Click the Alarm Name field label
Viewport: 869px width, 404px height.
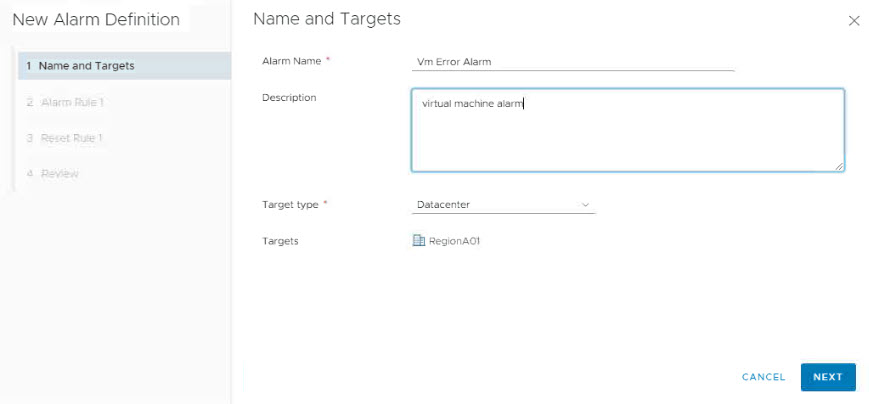(x=291, y=61)
